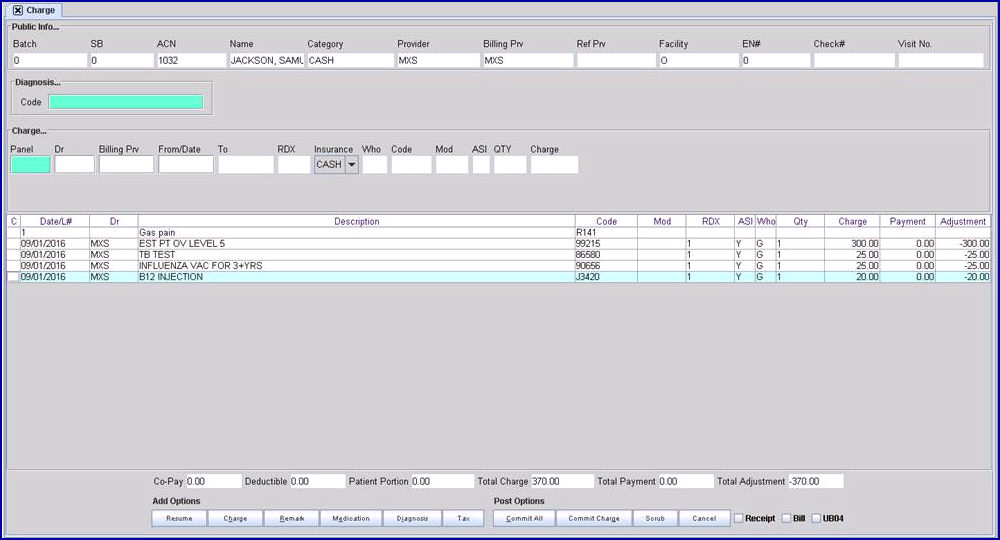Click the Visit No. field
1000x540 pixels.
click(x=941, y=61)
